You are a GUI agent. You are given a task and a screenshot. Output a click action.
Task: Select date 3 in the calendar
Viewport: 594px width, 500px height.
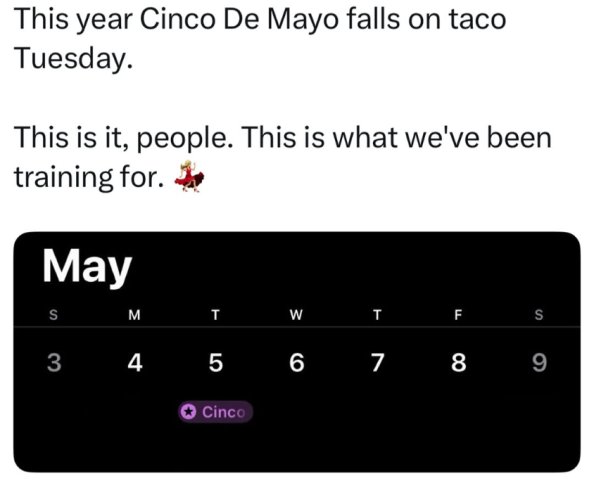54,362
